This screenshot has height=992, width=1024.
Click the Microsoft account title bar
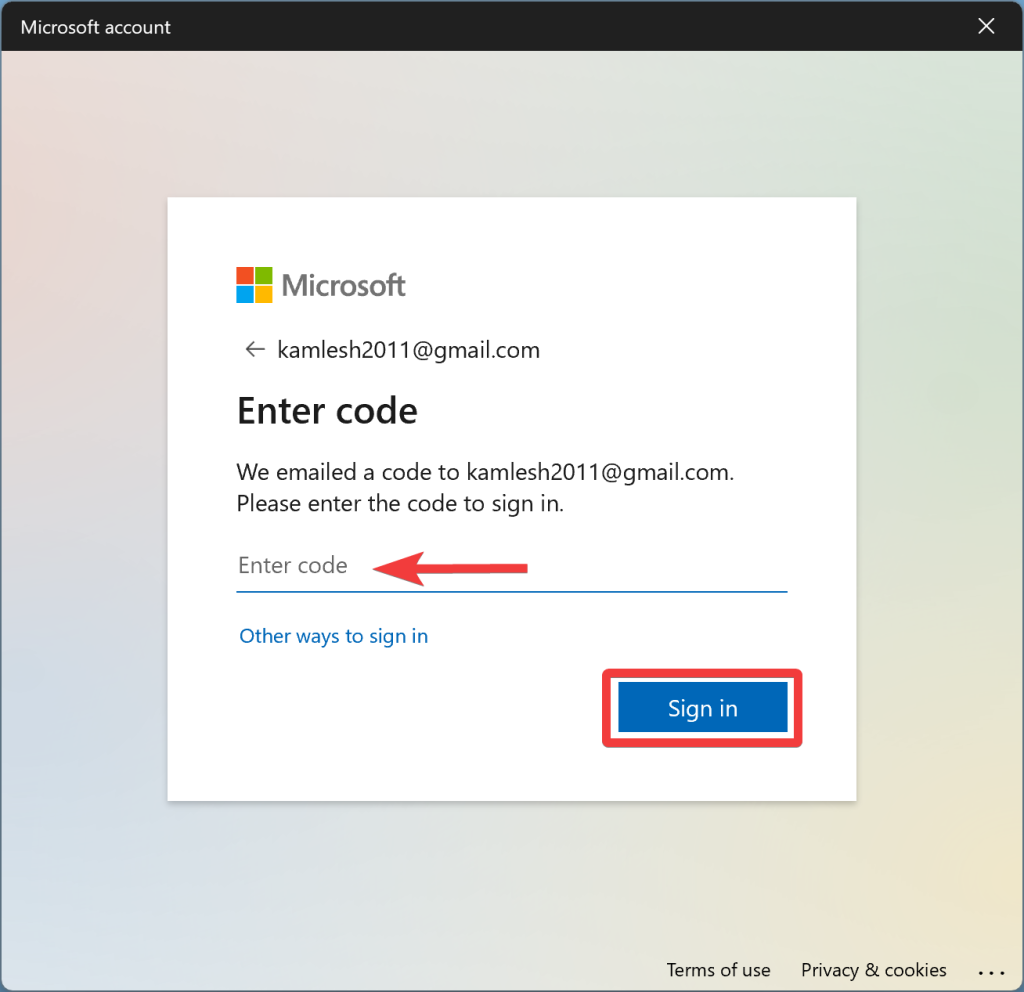point(95,27)
